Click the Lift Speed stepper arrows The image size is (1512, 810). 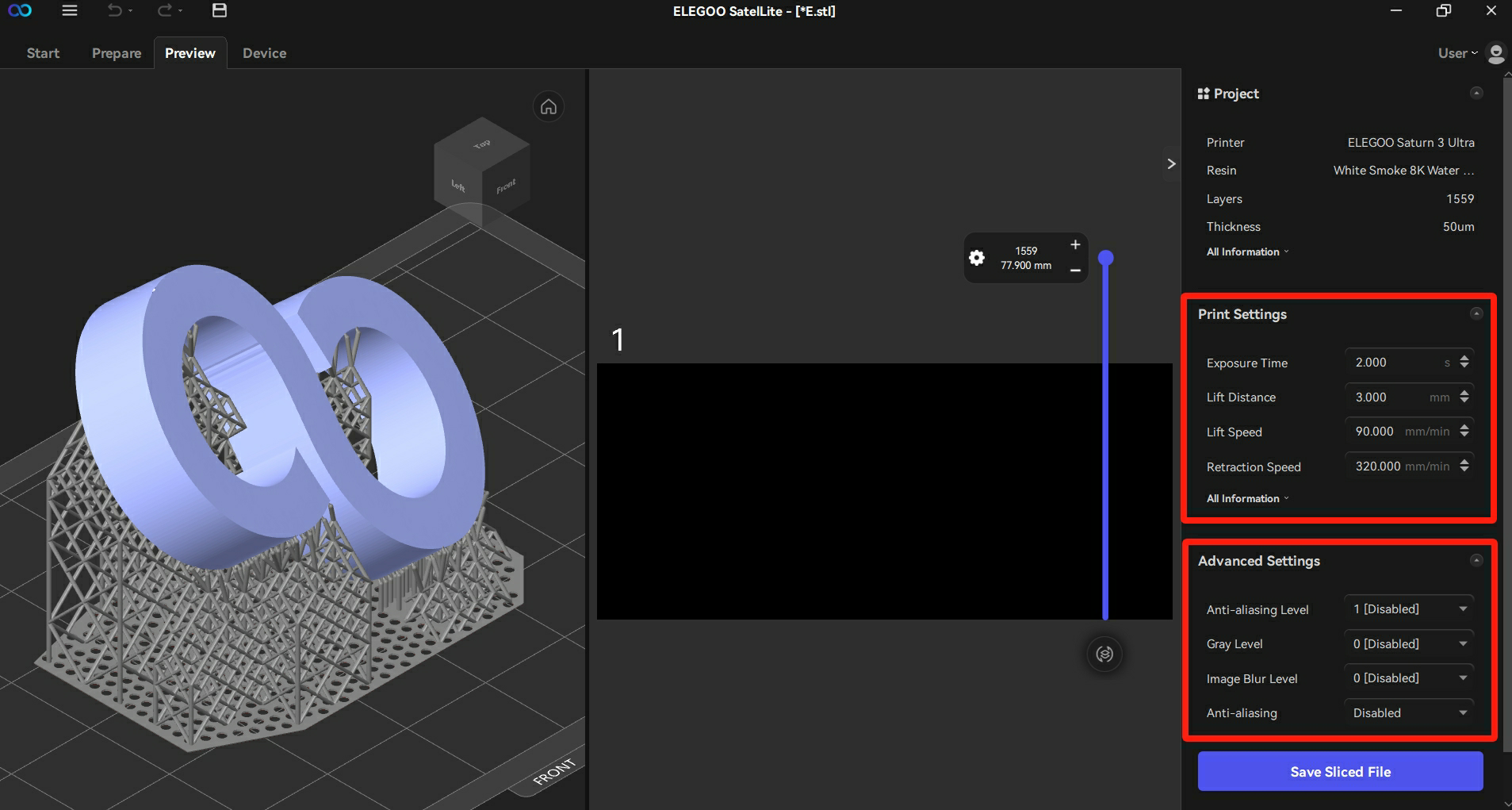pos(1464,431)
